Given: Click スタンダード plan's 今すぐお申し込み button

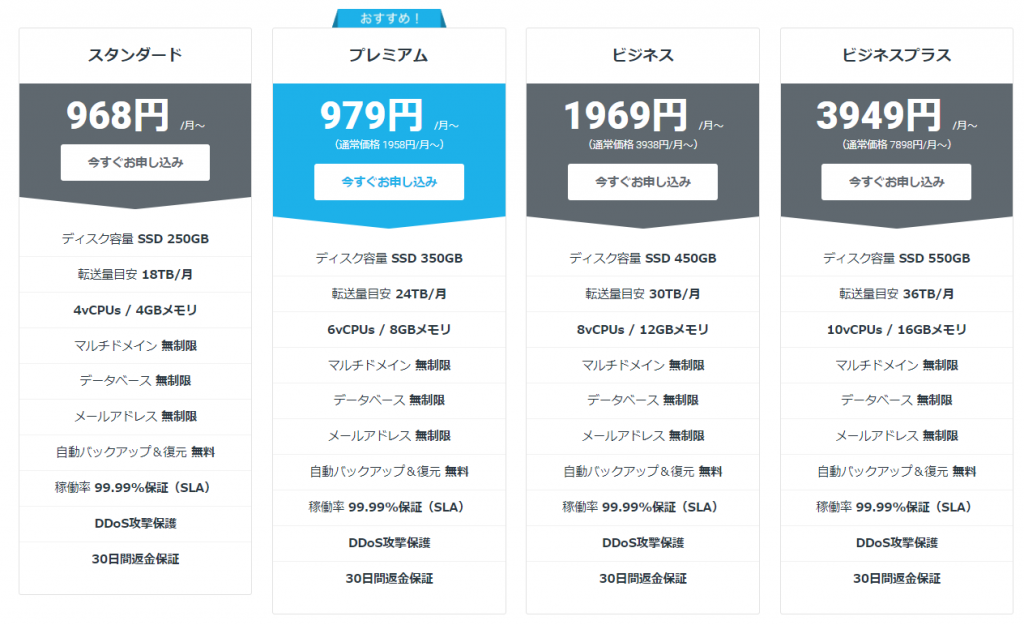Looking at the screenshot, I should click(135, 162).
